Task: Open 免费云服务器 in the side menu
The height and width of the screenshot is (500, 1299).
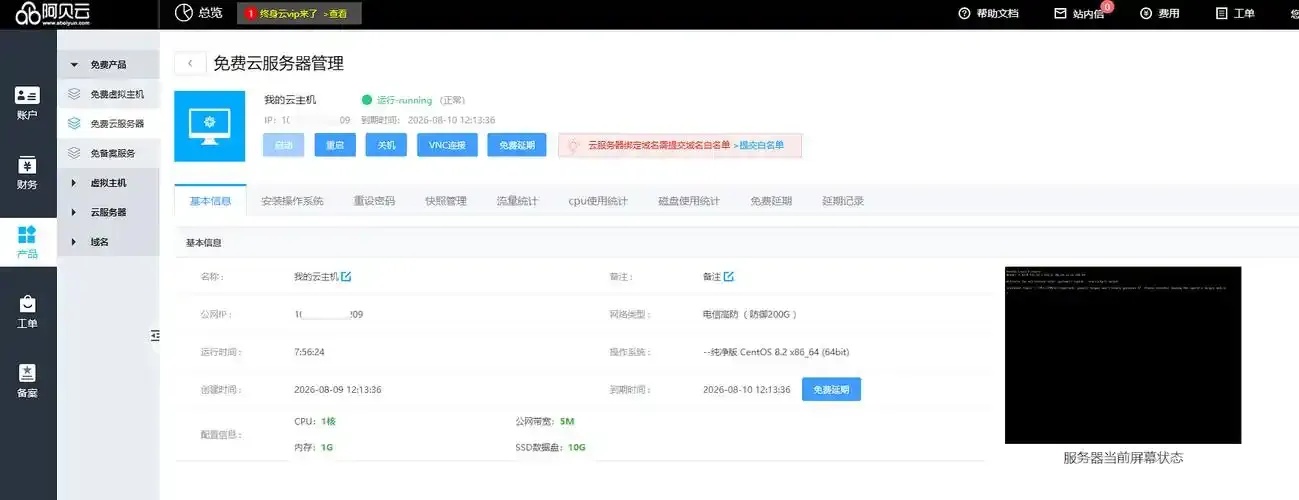Action: [x=117, y=124]
